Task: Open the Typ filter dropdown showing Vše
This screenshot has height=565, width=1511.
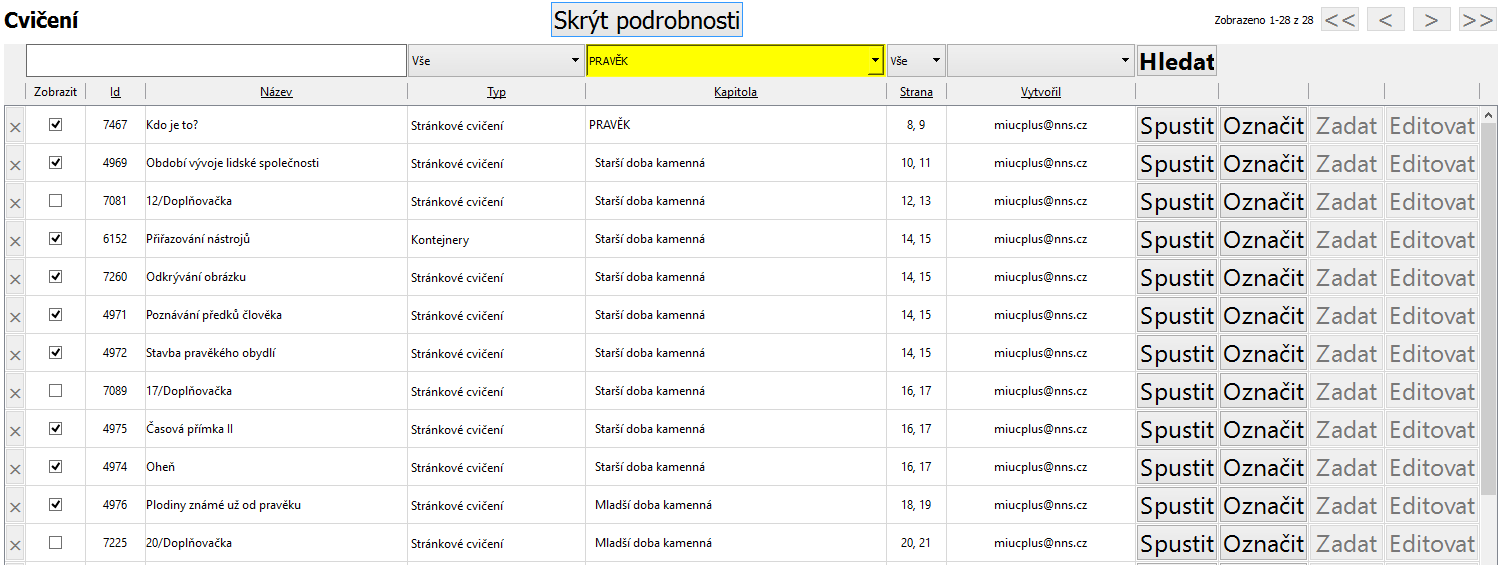Action: tap(496, 61)
